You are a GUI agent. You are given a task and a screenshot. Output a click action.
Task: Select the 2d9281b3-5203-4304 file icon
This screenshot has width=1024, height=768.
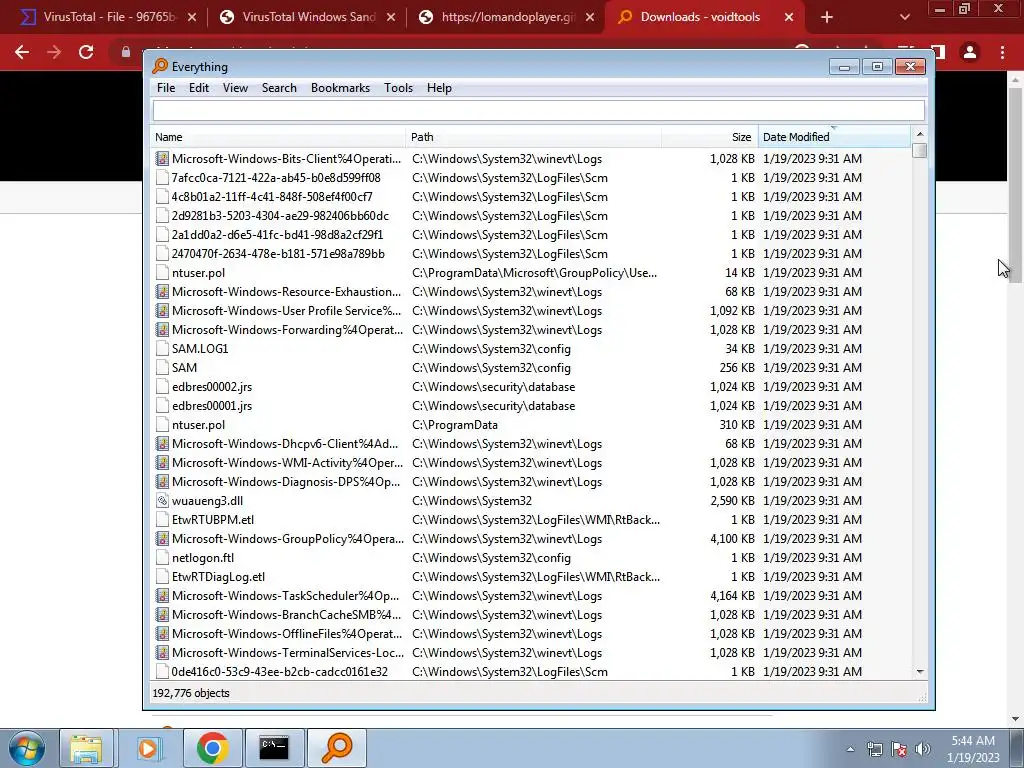point(162,216)
